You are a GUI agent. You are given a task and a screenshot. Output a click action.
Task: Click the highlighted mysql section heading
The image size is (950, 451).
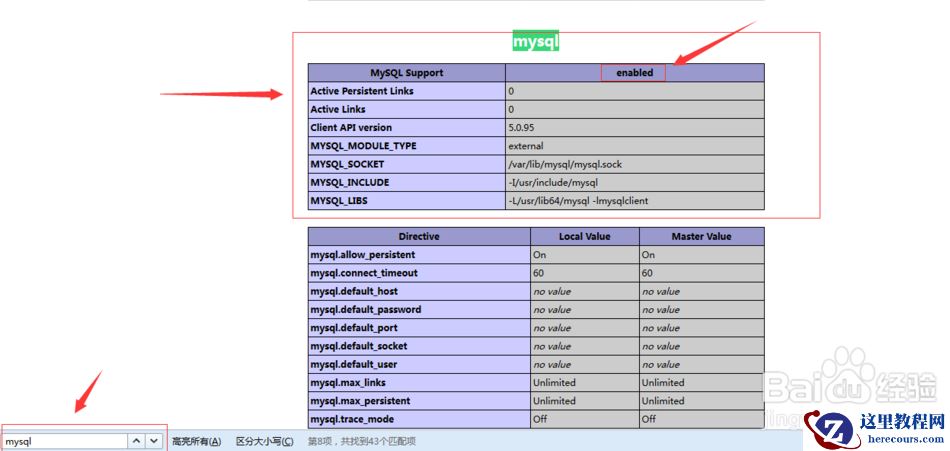click(x=536, y=42)
